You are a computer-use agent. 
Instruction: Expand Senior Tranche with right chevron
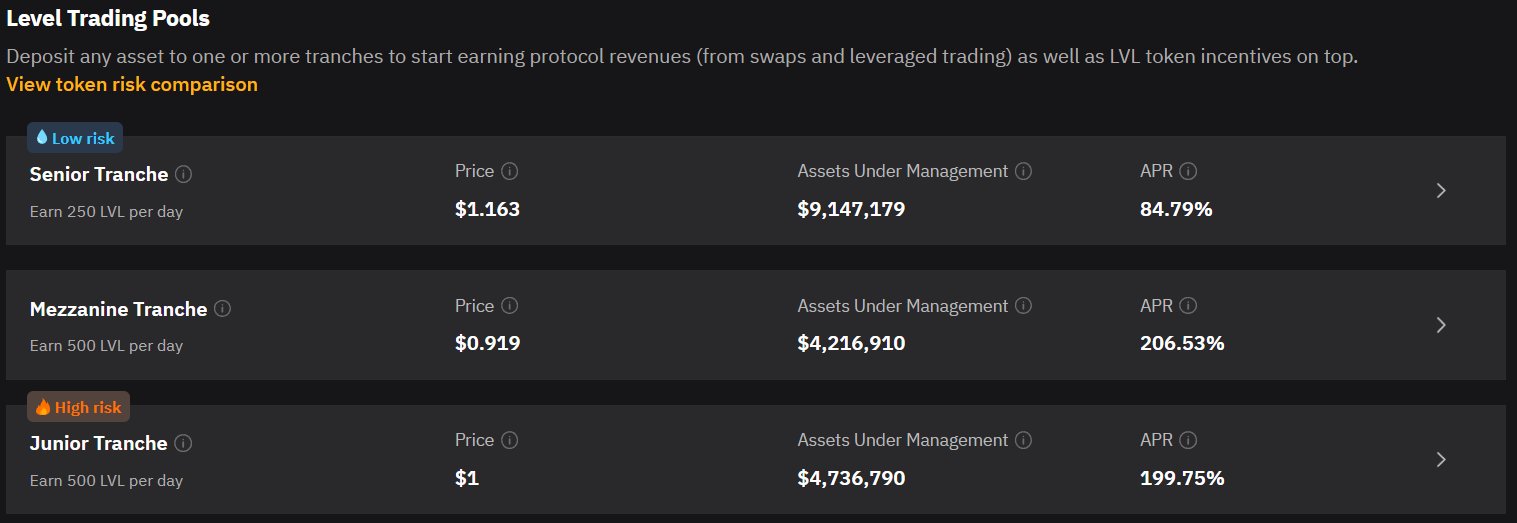tap(1440, 190)
